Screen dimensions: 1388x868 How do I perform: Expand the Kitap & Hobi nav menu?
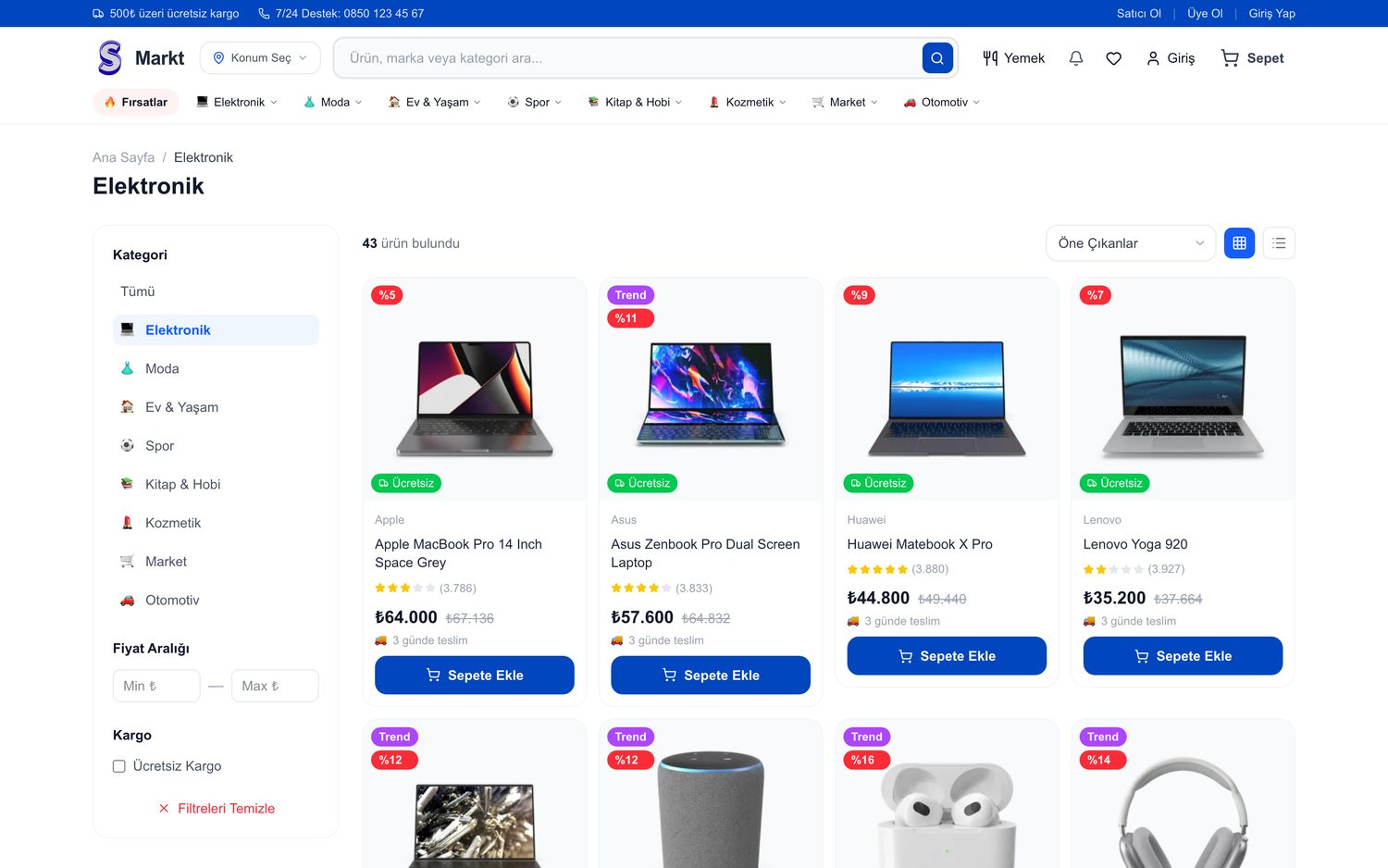pyautogui.click(x=634, y=102)
